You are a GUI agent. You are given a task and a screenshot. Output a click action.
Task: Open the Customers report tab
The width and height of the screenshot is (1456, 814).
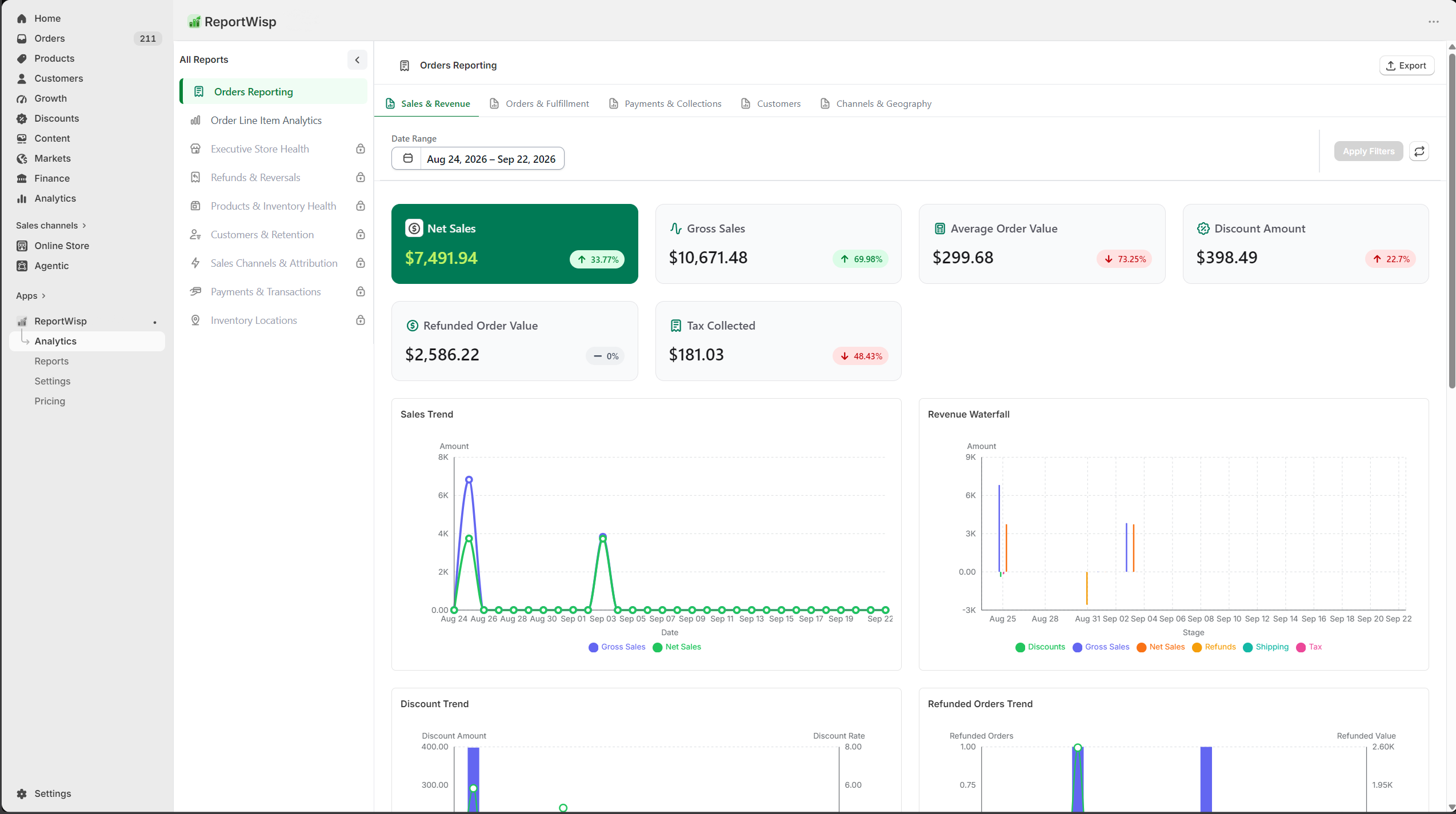click(771, 103)
